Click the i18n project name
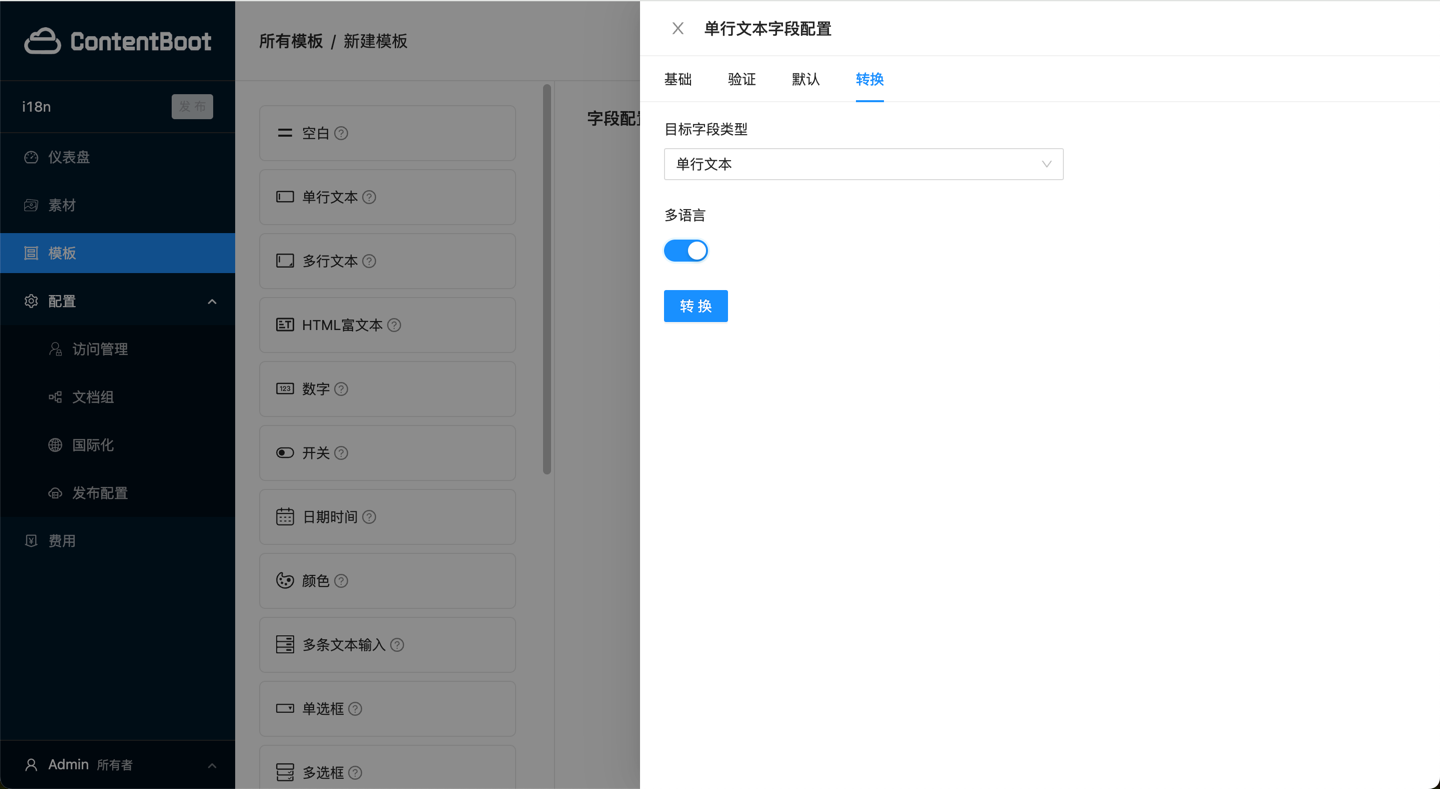This screenshot has height=789, width=1440. pyautogui.click(x=37, y=106)
